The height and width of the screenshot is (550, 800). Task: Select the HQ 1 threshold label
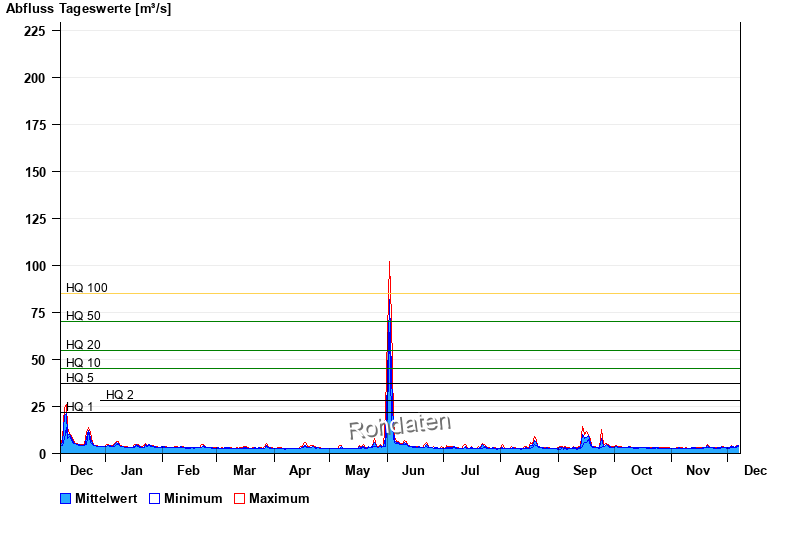[x=80, y=407]
